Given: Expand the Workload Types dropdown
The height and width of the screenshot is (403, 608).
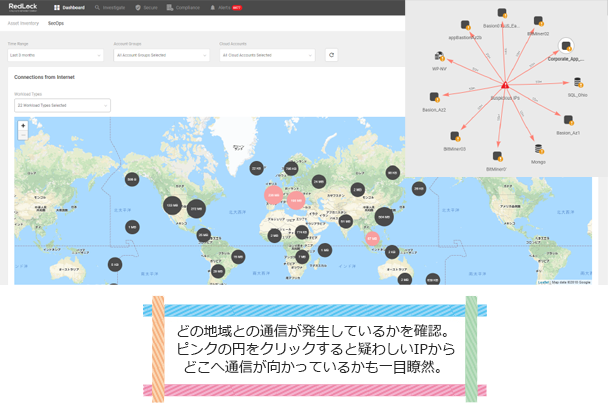Looking at the screenshot, I should pos(62,105).
